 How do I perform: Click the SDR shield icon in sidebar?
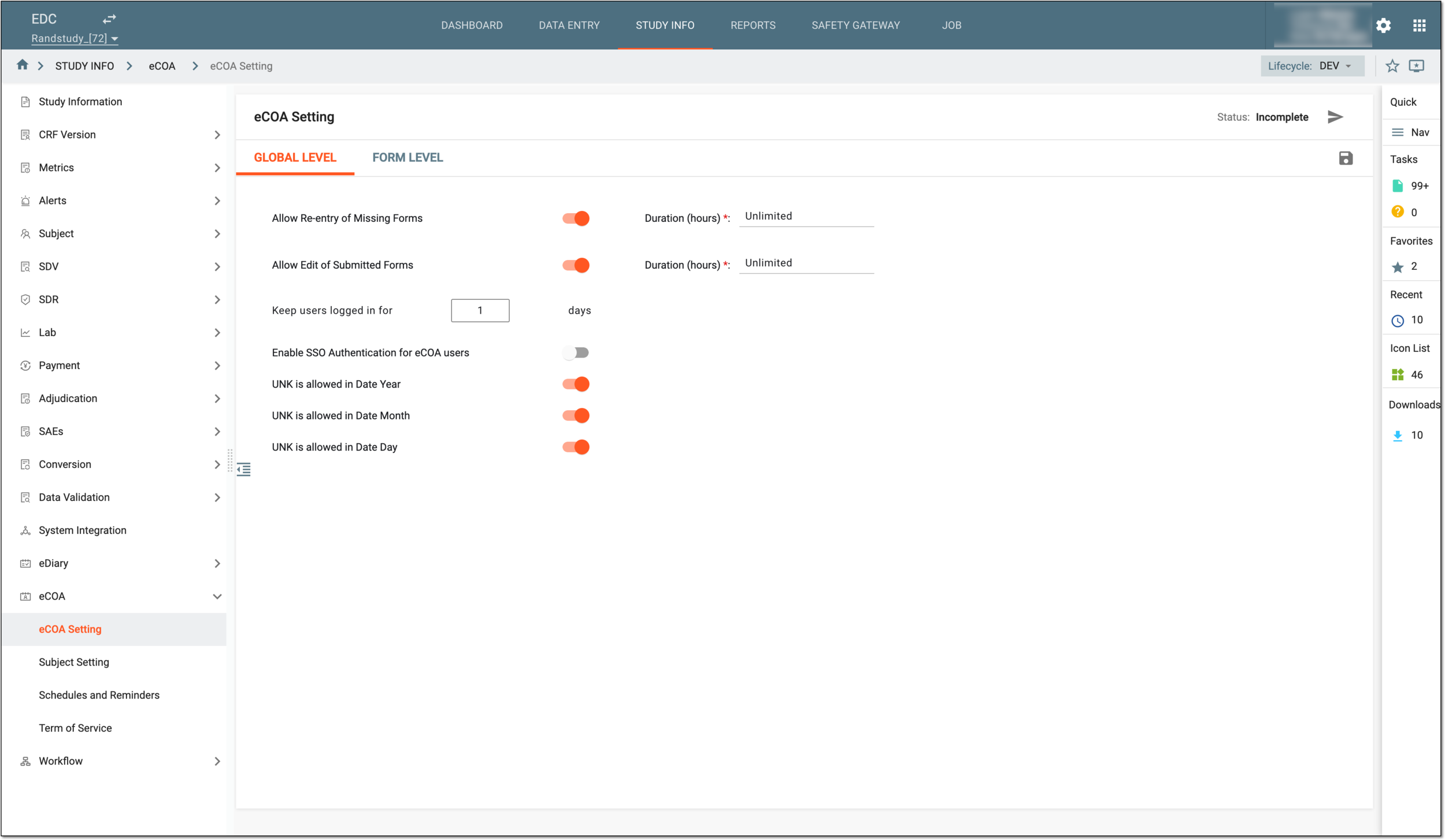click(25, 299)
